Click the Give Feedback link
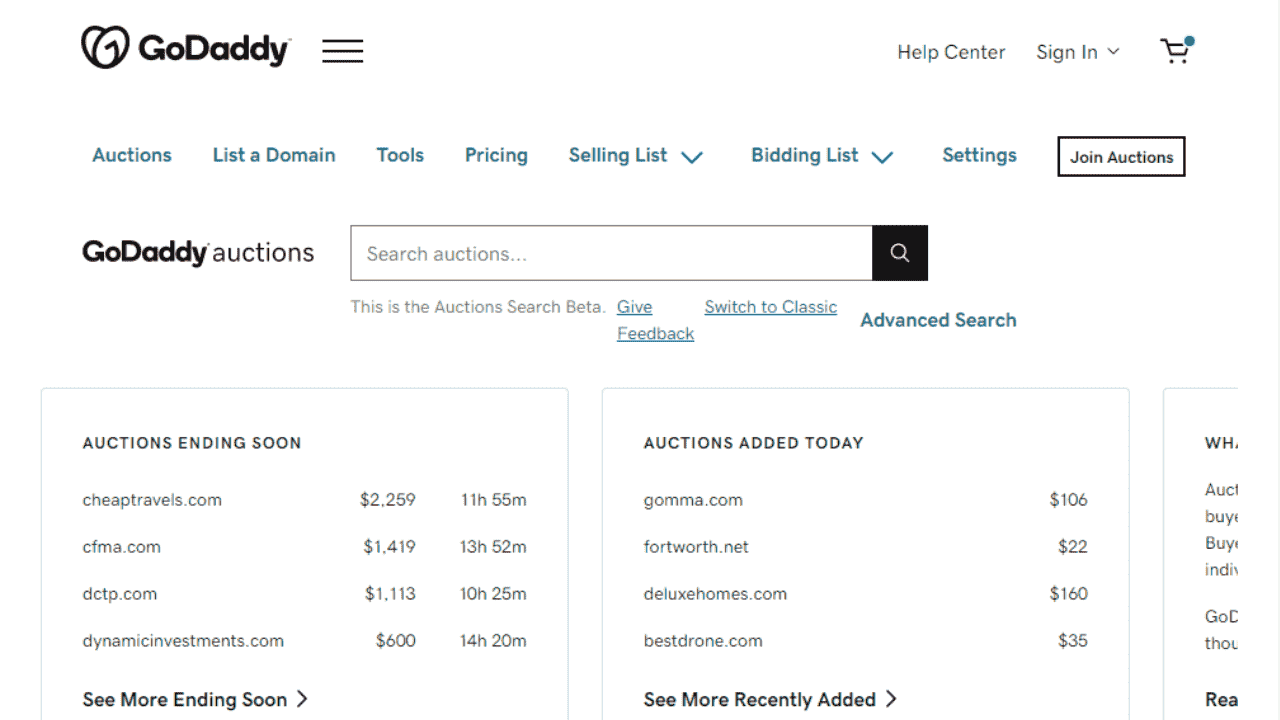 point(655,320)
